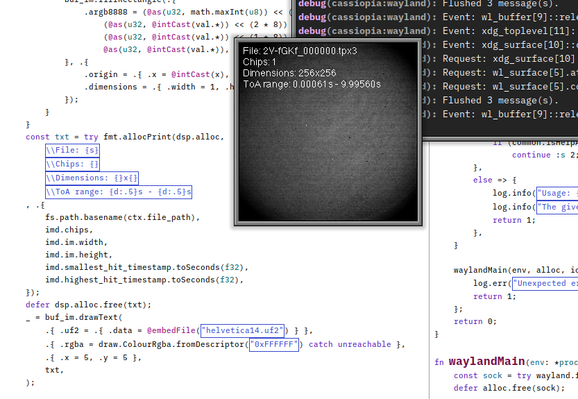The width and height of the screenshot is (578, 399).
Task: Click the "\\ToA range" format string in code
Action: tap(119, 192)
